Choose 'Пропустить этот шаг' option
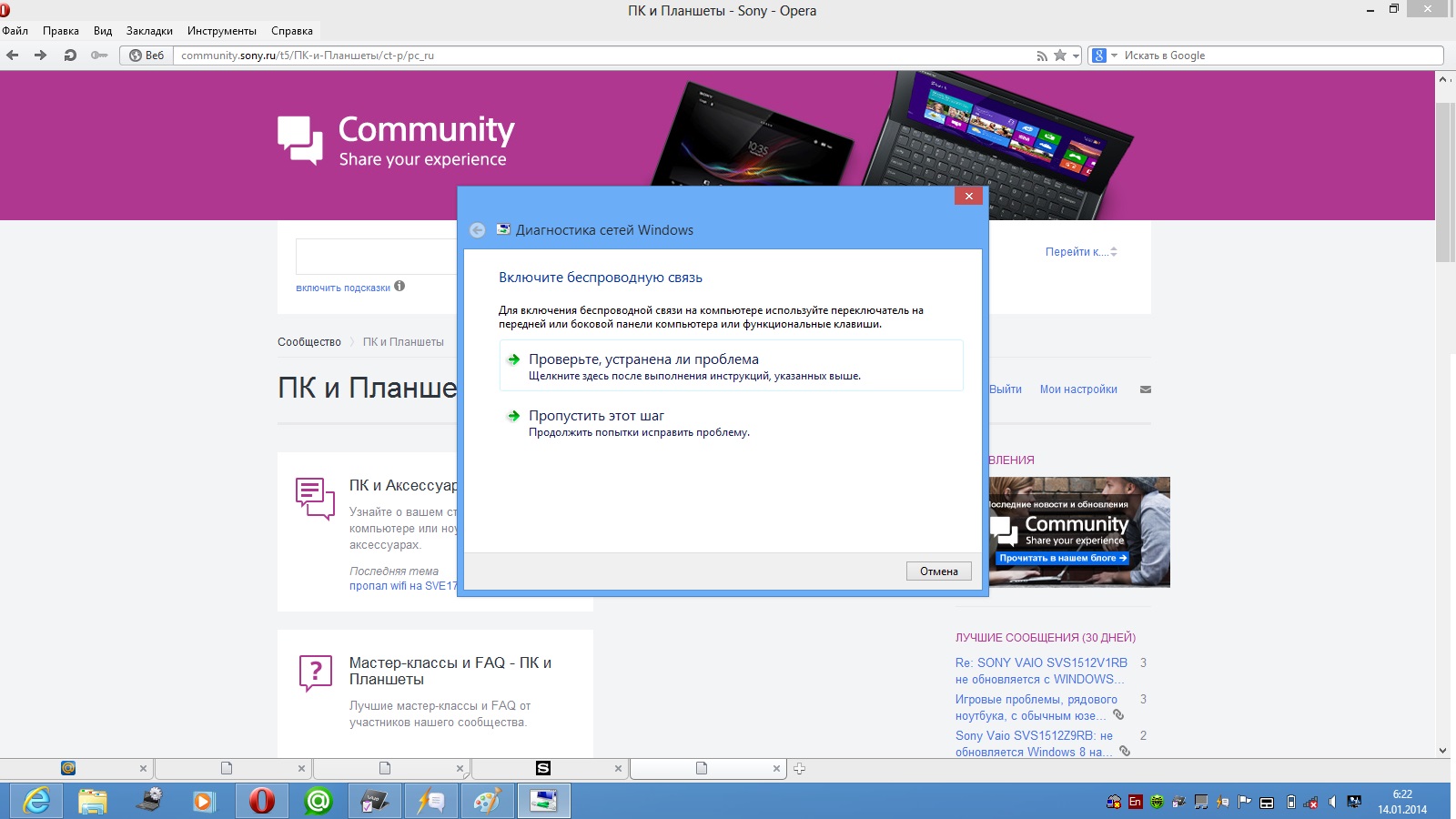This screenshot has width=1456, height=819. [731, 423]
